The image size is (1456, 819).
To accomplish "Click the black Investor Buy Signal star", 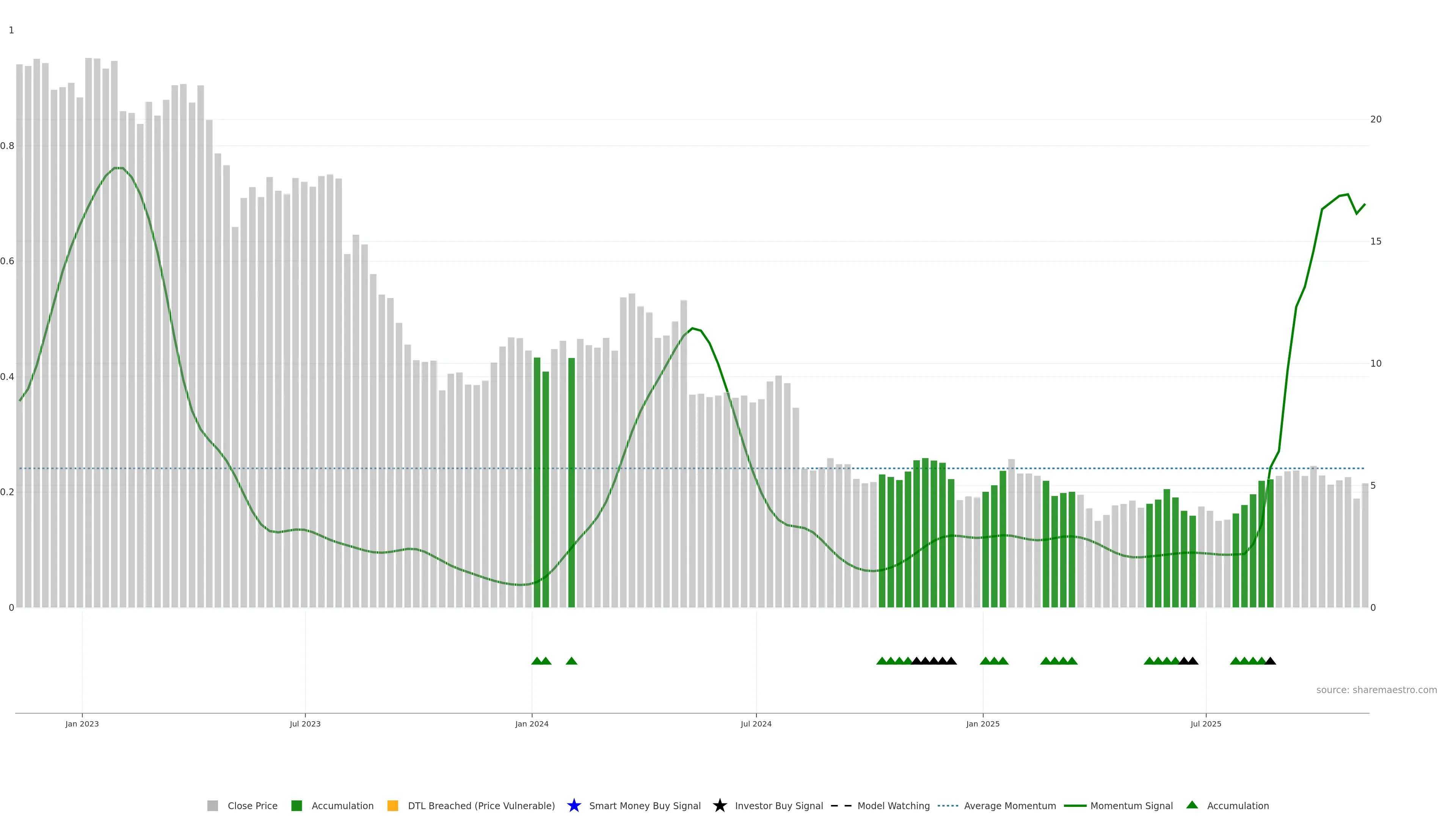I will [x=720, y=805].
